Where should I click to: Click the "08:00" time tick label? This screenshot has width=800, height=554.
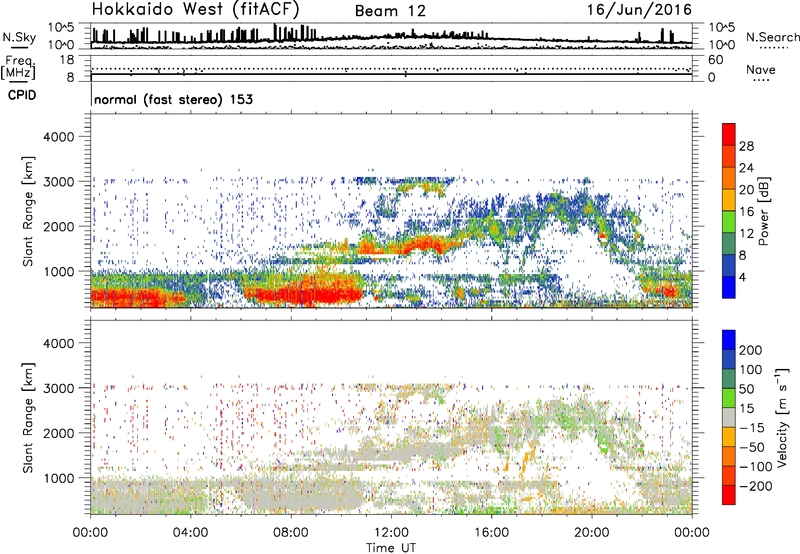(290, 533)
